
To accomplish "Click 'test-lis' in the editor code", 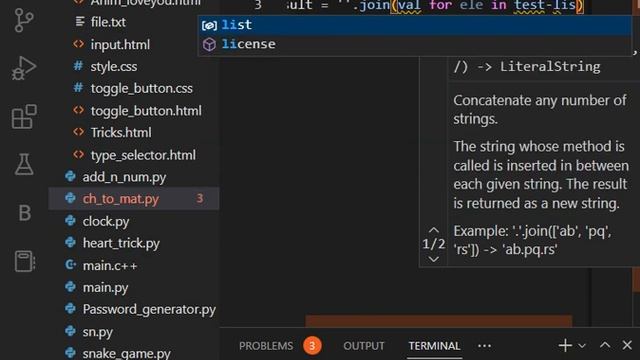I will click(544, 6).
